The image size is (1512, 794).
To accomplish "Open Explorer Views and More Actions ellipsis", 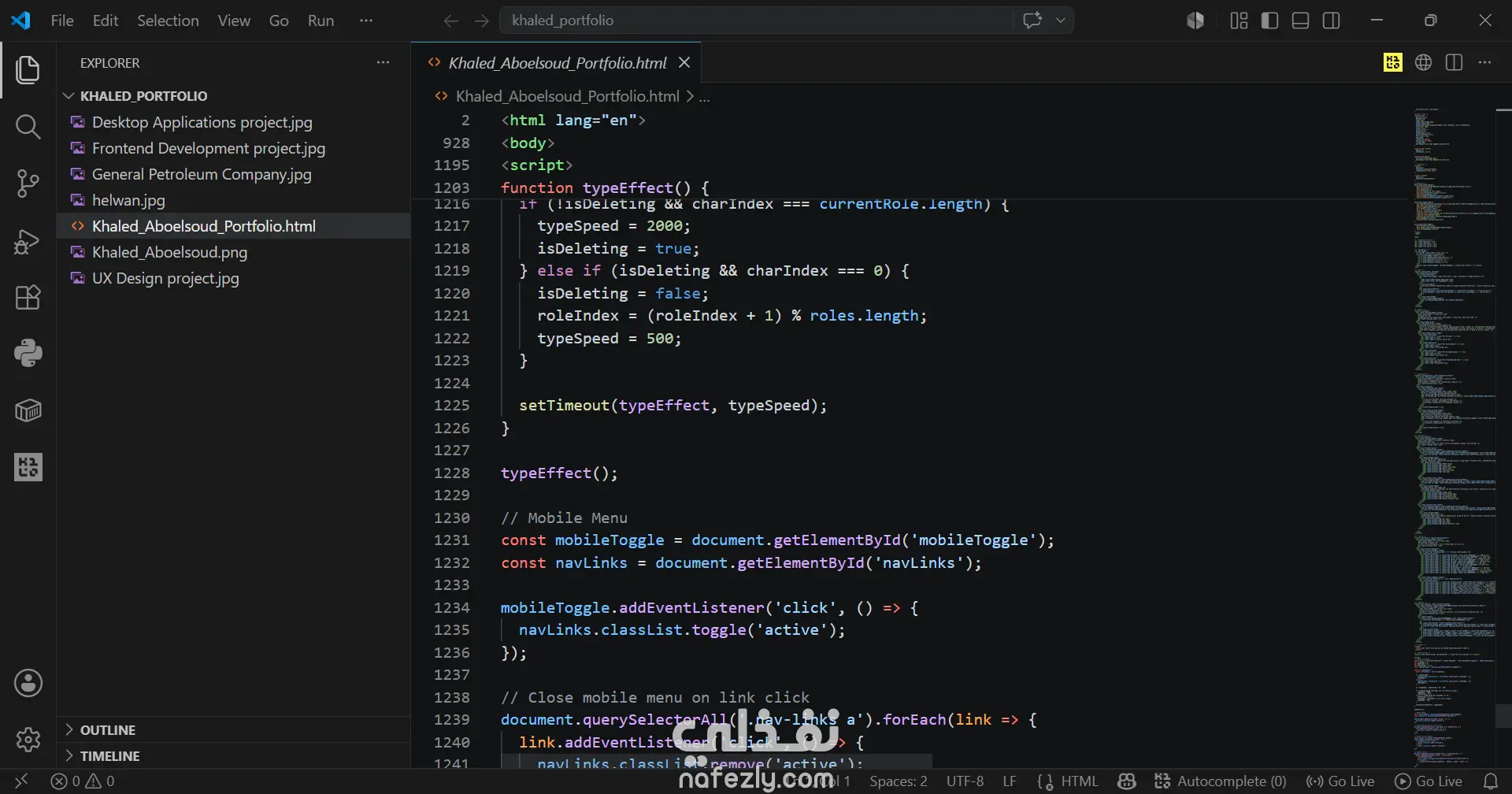I will [383, 62].
